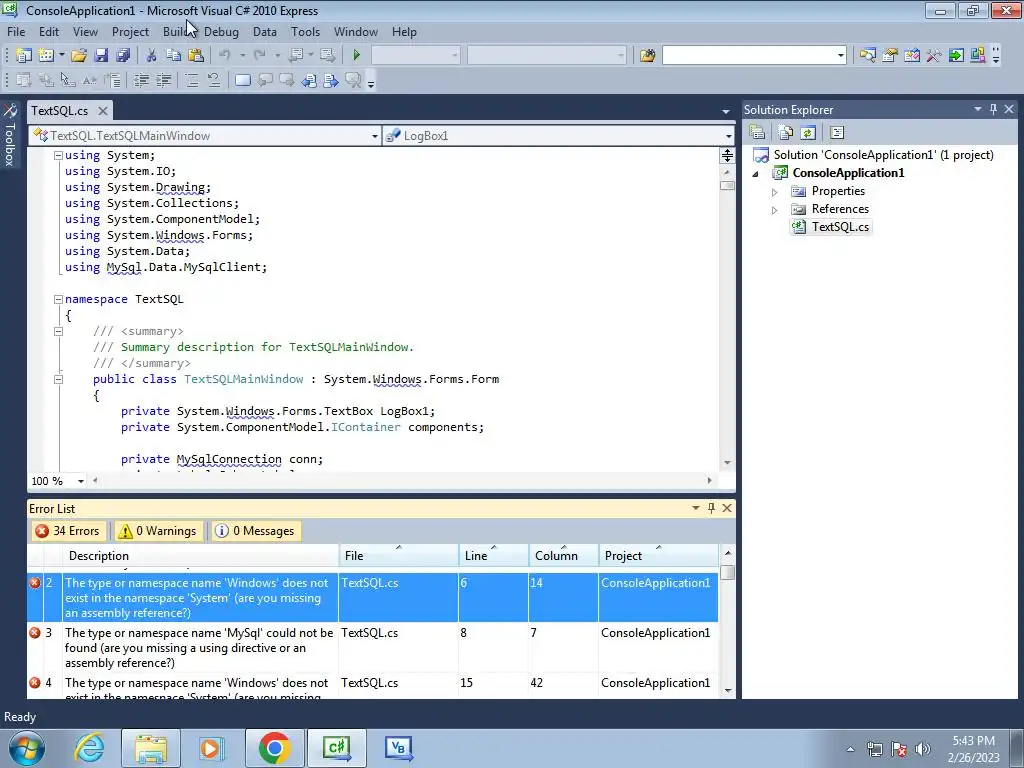Viewport: 1024px width, 768px height.
Task: Select error 3 about 'MySql' not found
Action: click(373, 647)
